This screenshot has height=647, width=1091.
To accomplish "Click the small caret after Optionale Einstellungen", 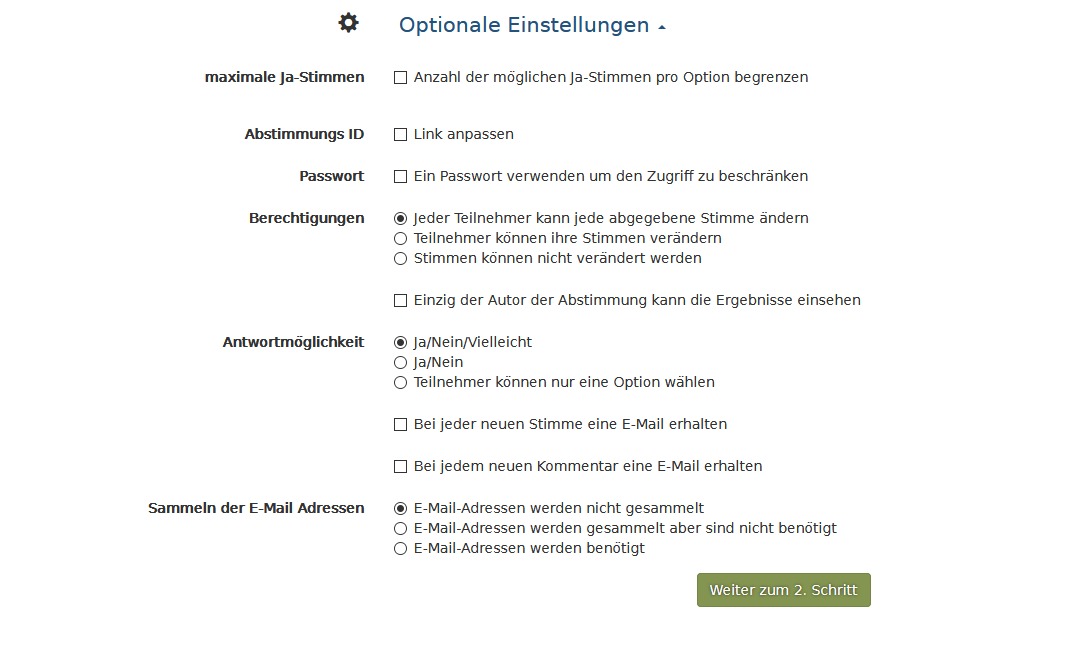I will pos(662,28).
